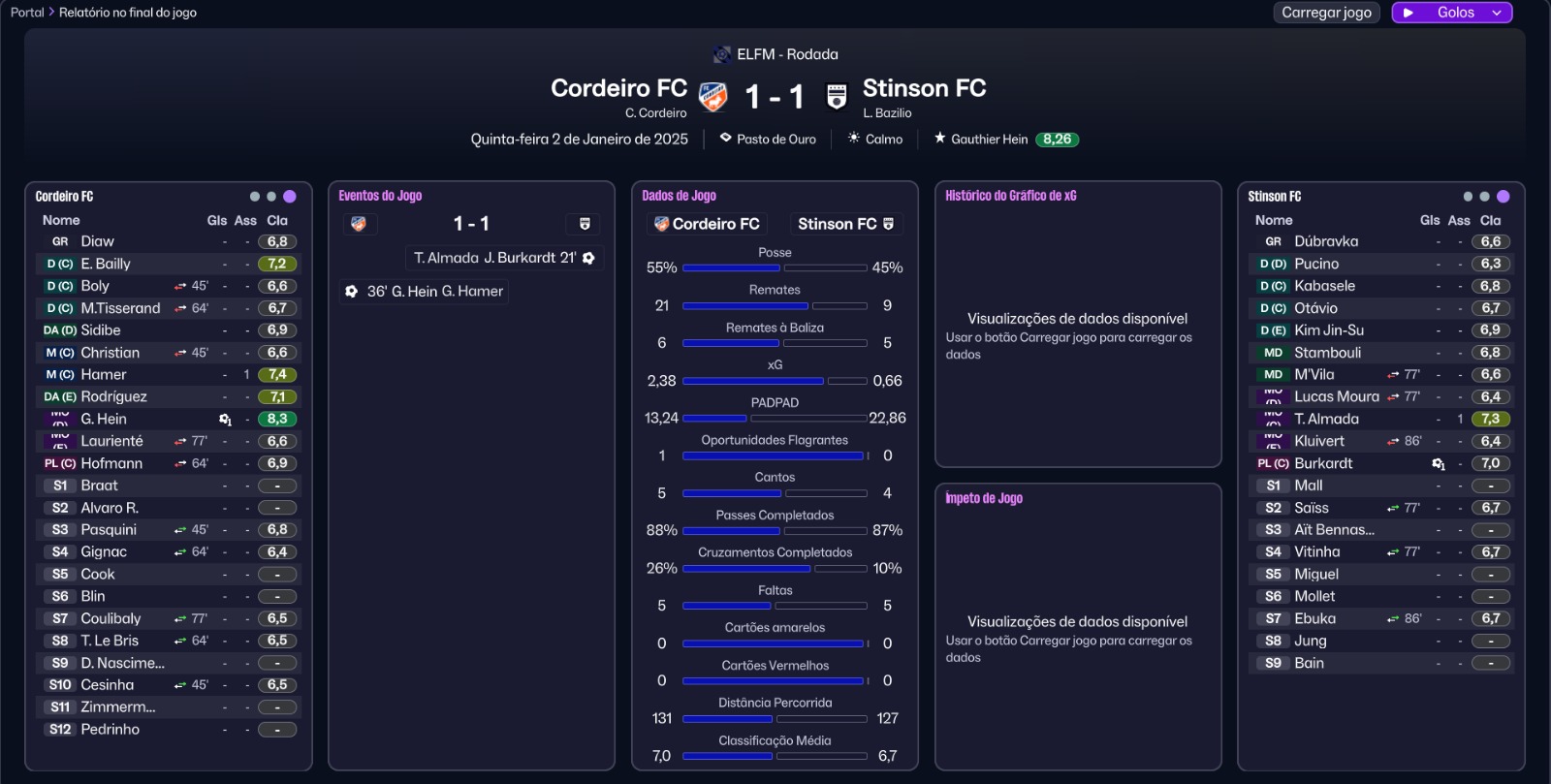Click the substitution arrows icon on Boly's row

[x=180, y=286]
